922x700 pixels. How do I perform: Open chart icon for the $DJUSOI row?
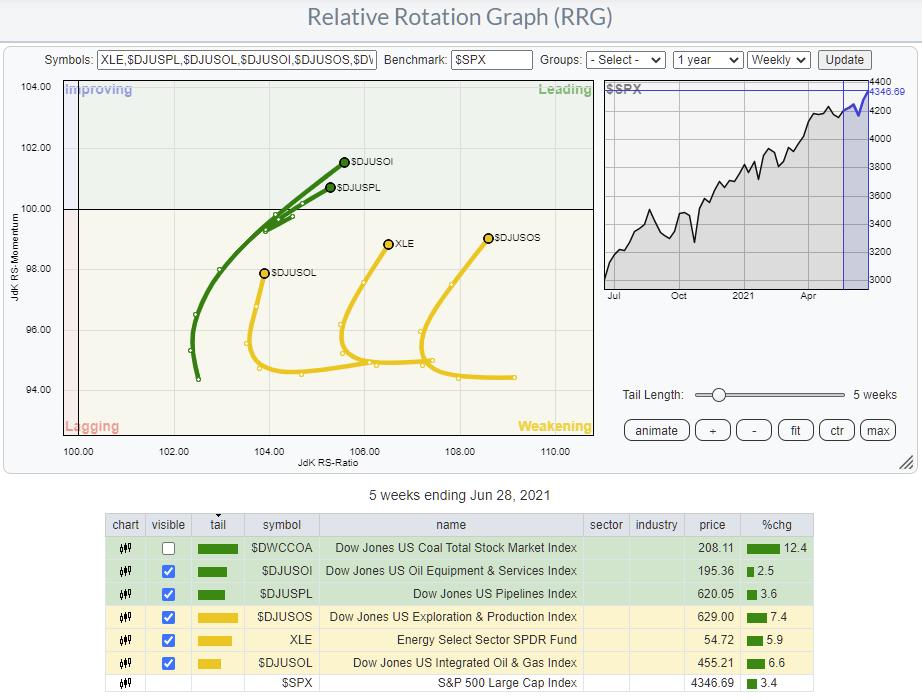coord(126,571)
